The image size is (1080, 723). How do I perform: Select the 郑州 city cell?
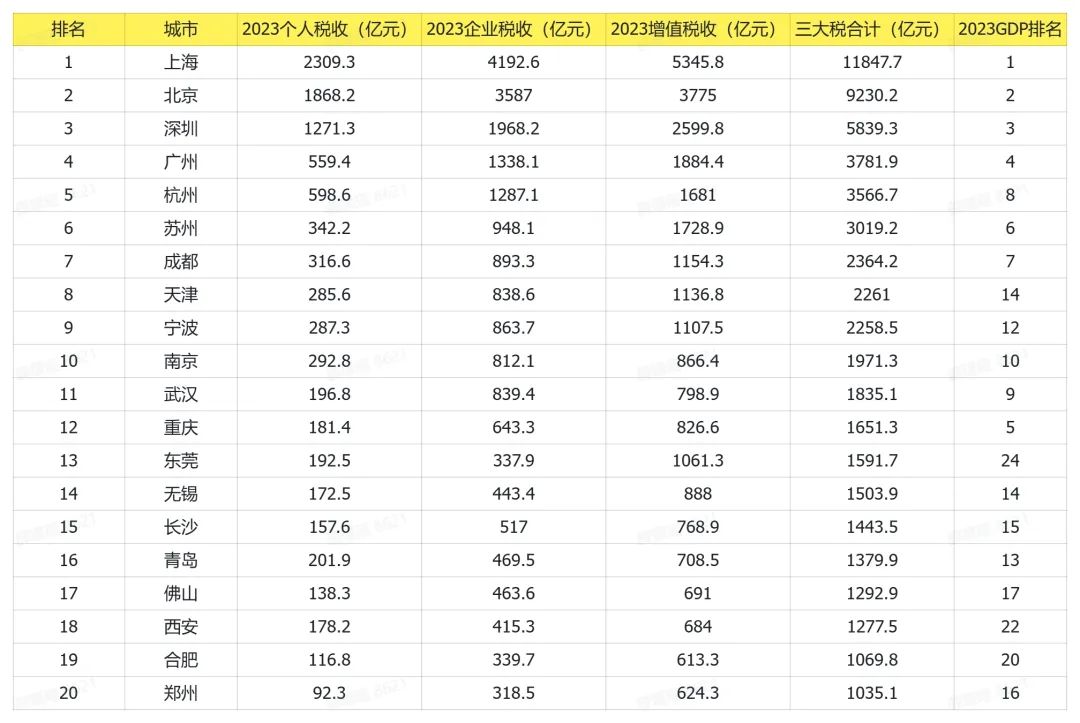click(180, 693)
